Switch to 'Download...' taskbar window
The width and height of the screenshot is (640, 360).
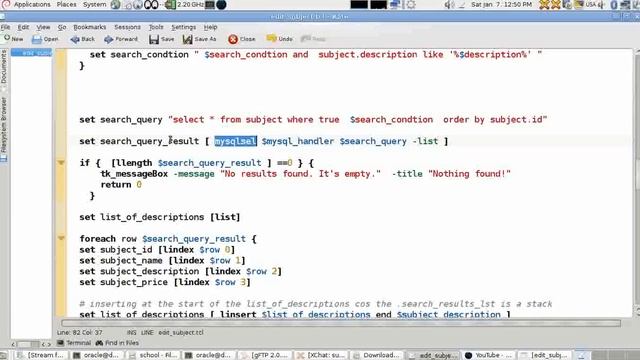pos(376,355)
